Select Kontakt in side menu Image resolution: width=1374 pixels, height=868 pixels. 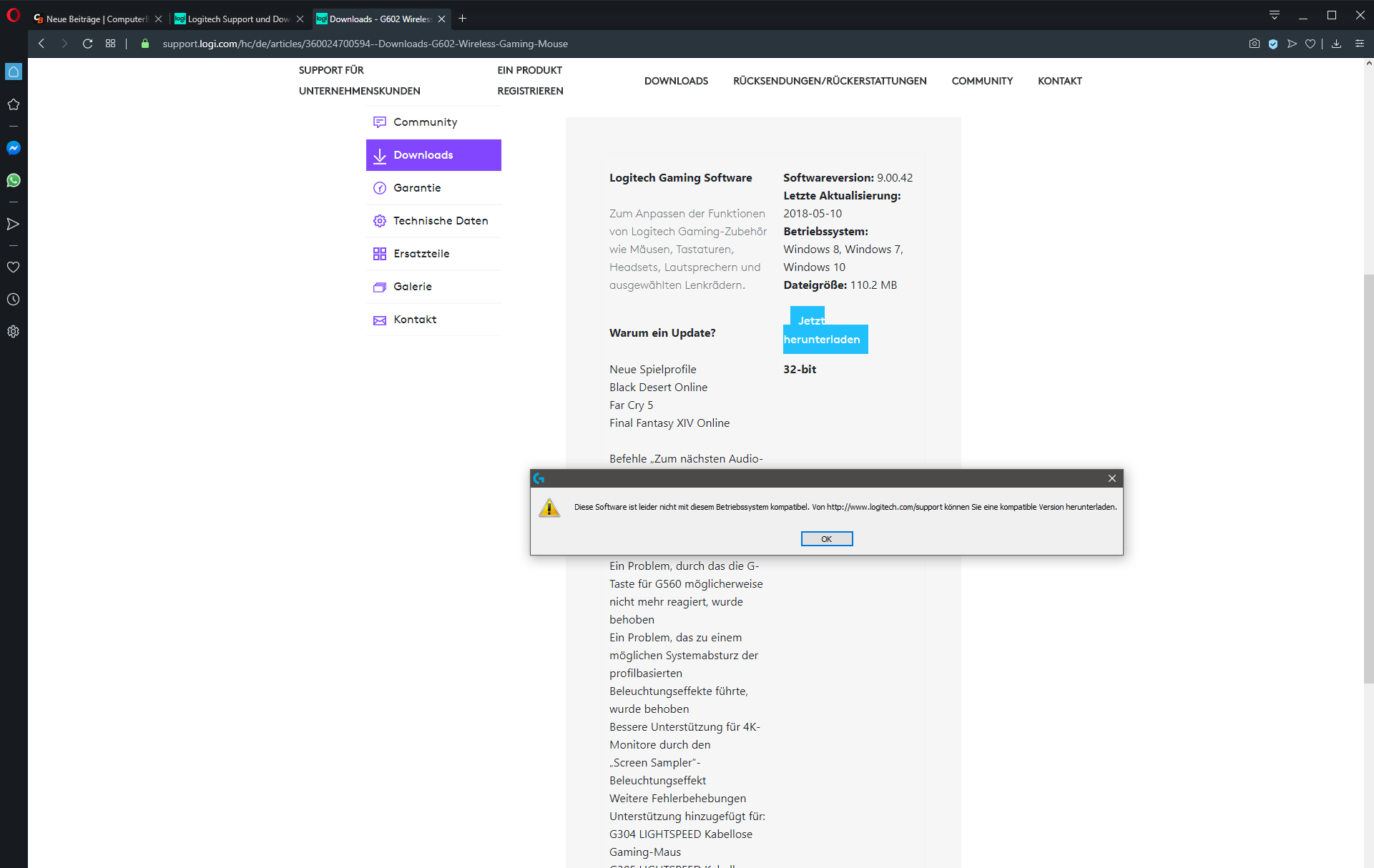433,320
